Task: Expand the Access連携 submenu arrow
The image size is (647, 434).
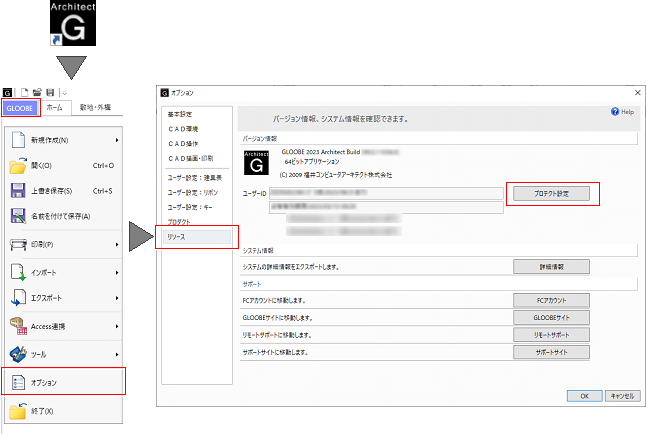Action: tap(117, 326)
